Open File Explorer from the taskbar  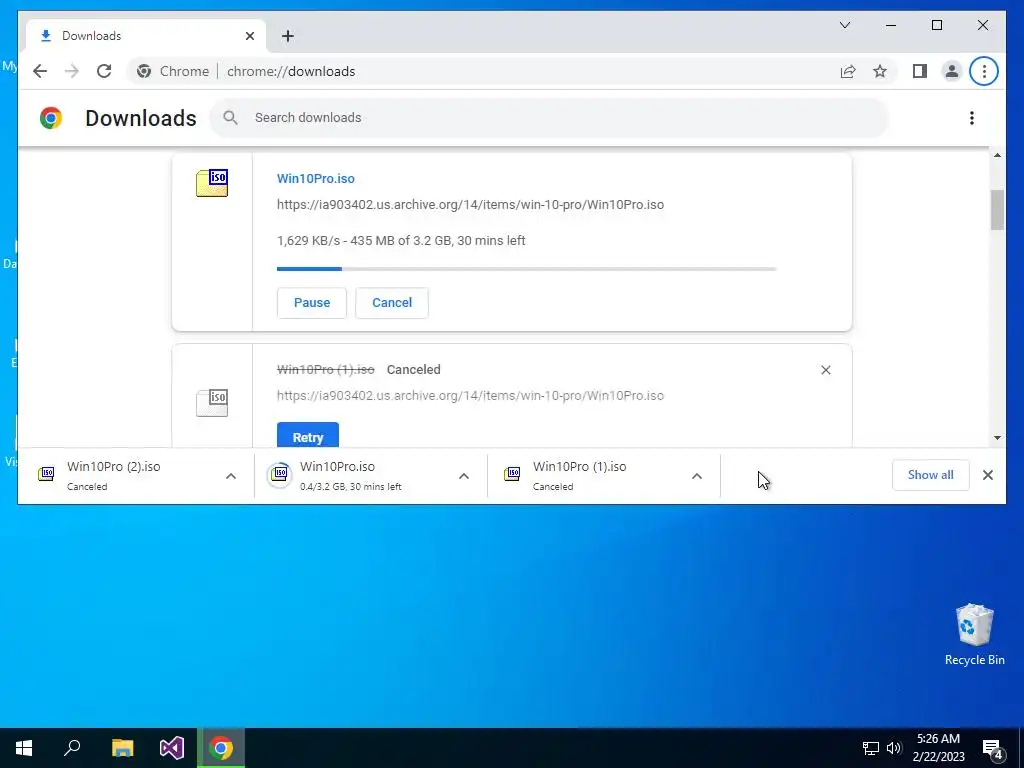point(122,748)
